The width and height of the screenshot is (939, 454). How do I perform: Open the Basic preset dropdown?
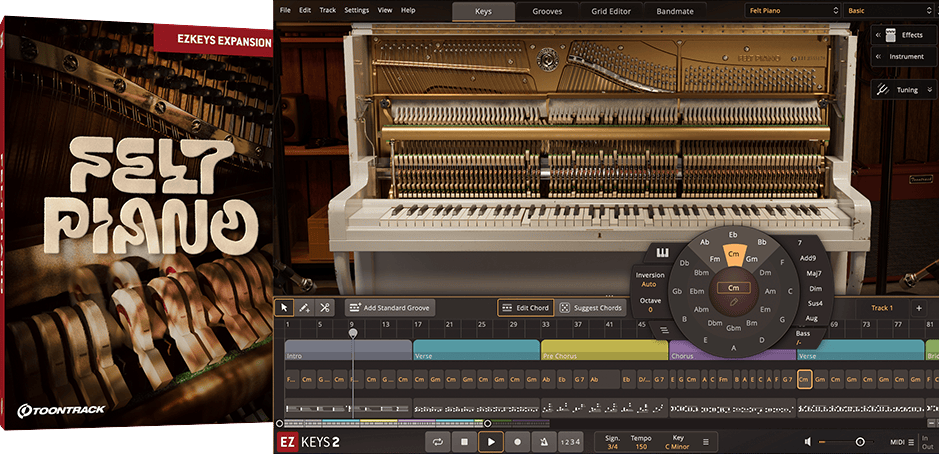click(x=890, y=11)
